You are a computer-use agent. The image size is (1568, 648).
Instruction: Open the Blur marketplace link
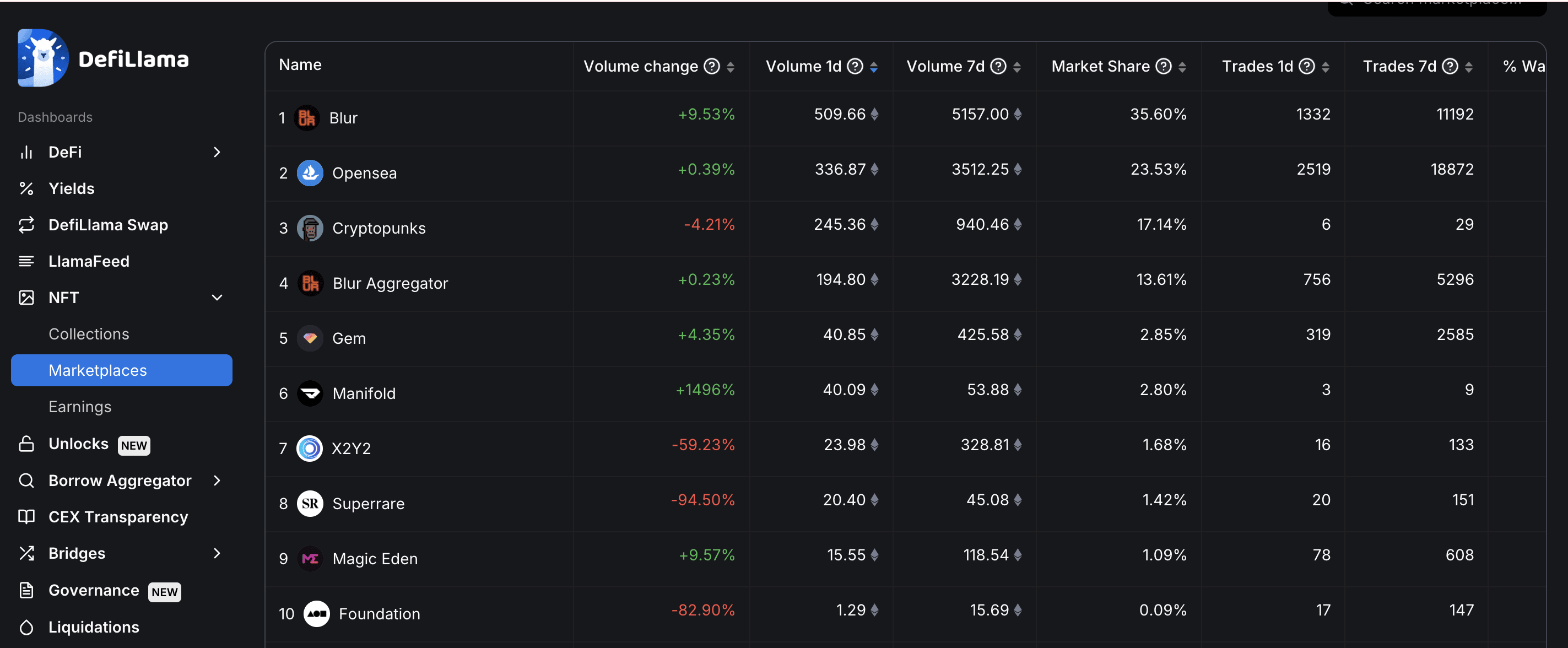pos(343,117)
